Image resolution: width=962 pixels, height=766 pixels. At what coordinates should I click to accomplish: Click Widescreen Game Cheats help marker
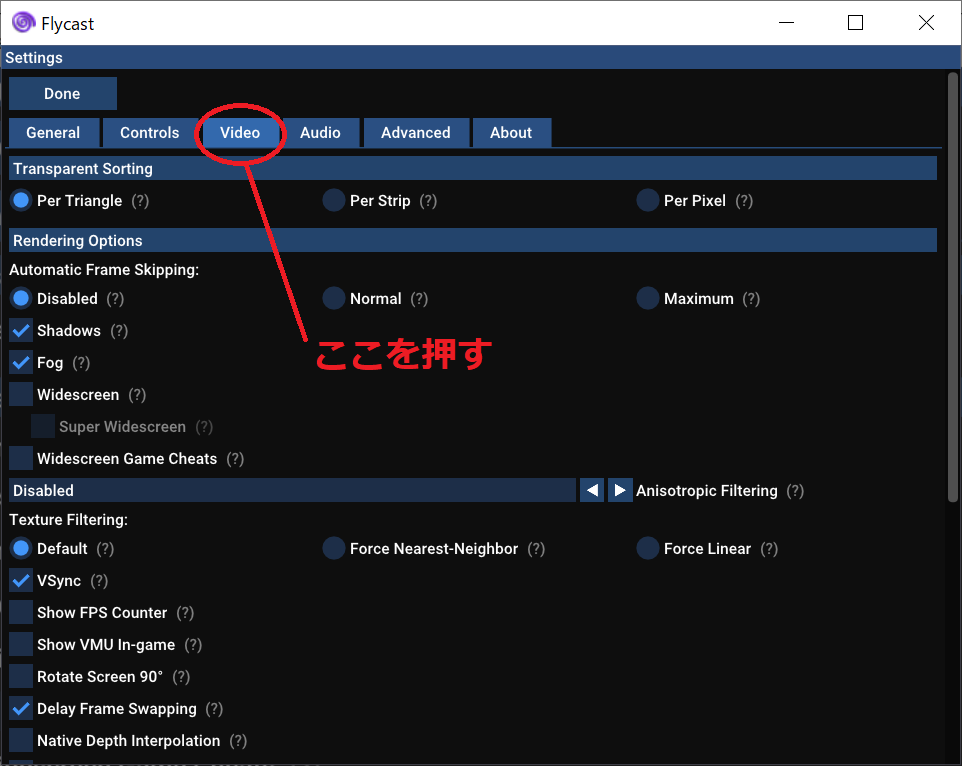pyautogui.click(x=235, y=459)
